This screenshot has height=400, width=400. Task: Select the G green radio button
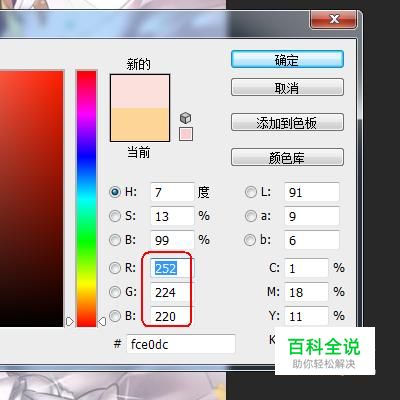pos(115,292)
